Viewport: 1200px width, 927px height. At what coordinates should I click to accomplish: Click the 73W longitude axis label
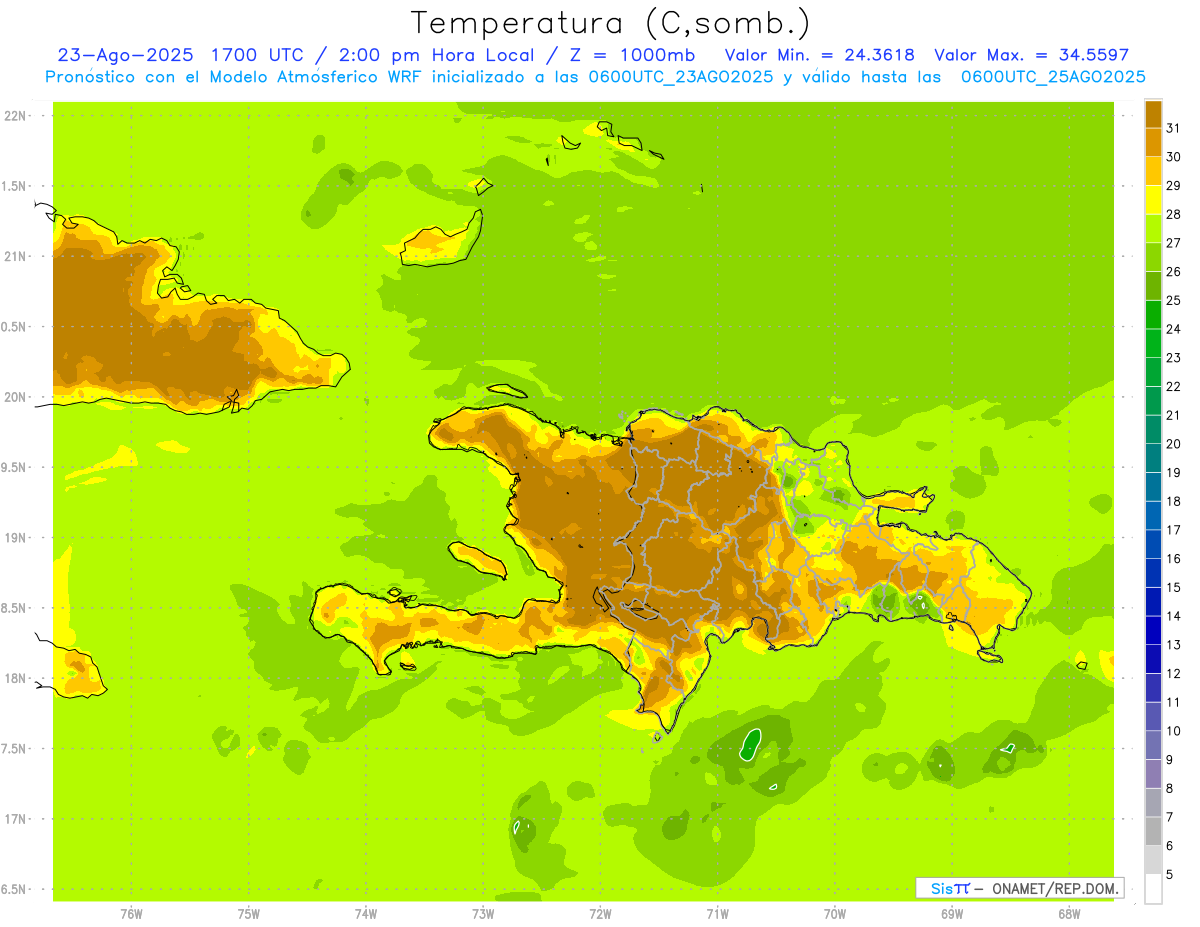[482, 913]
